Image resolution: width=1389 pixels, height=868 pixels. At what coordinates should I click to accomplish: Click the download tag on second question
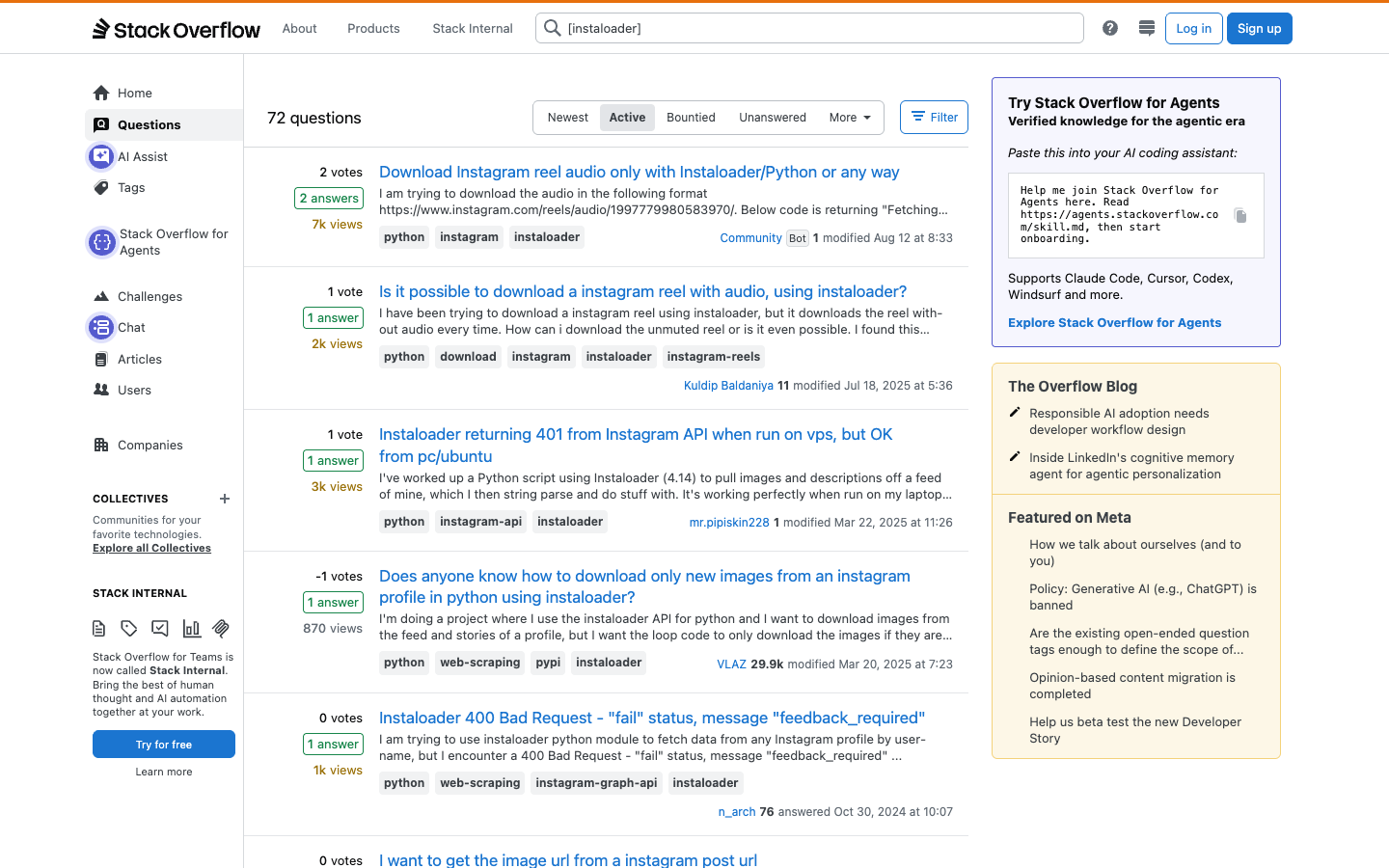(x=468, y=357)
